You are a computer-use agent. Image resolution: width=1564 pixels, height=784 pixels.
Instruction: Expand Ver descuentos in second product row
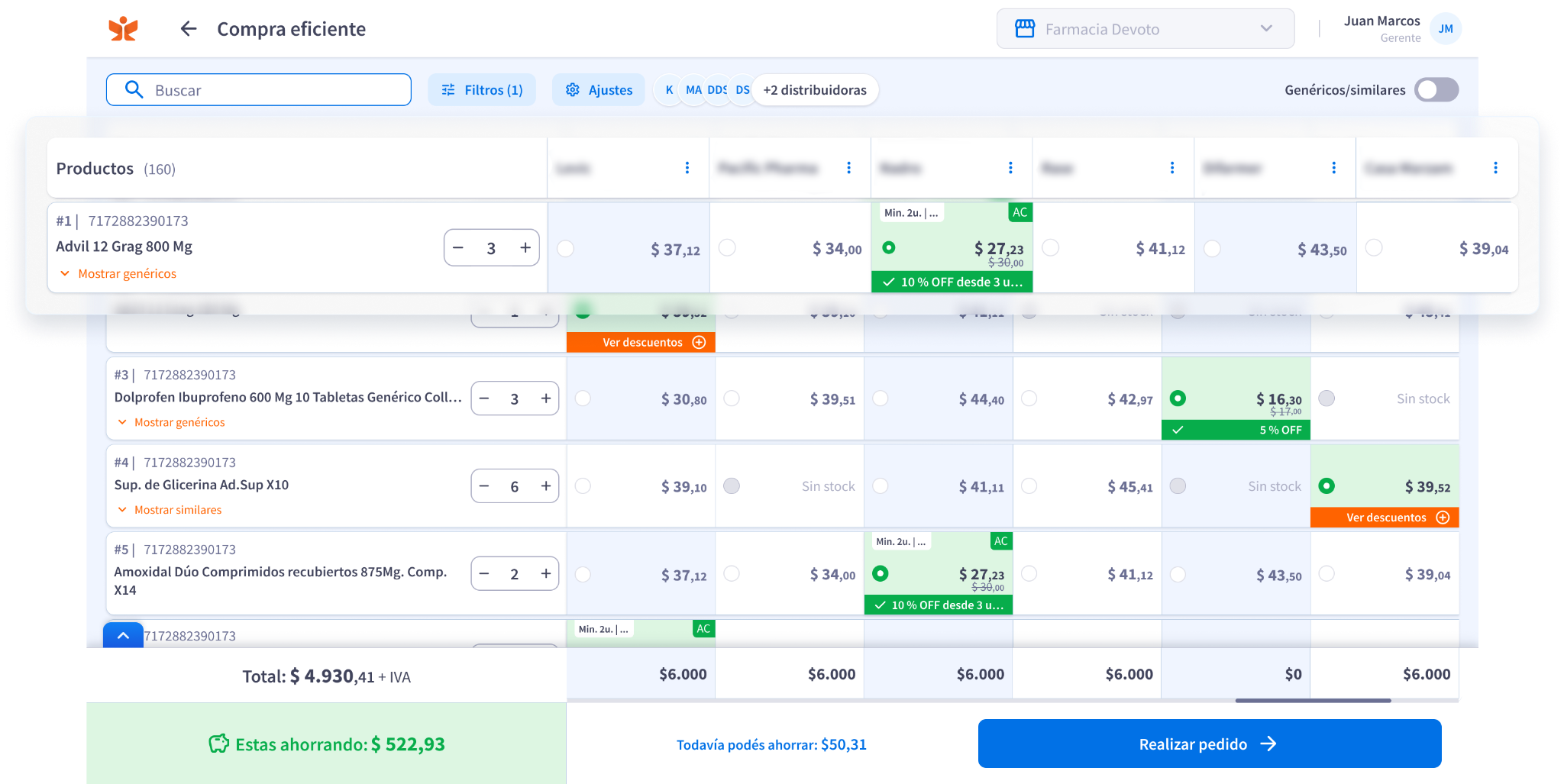coord(641,342)
